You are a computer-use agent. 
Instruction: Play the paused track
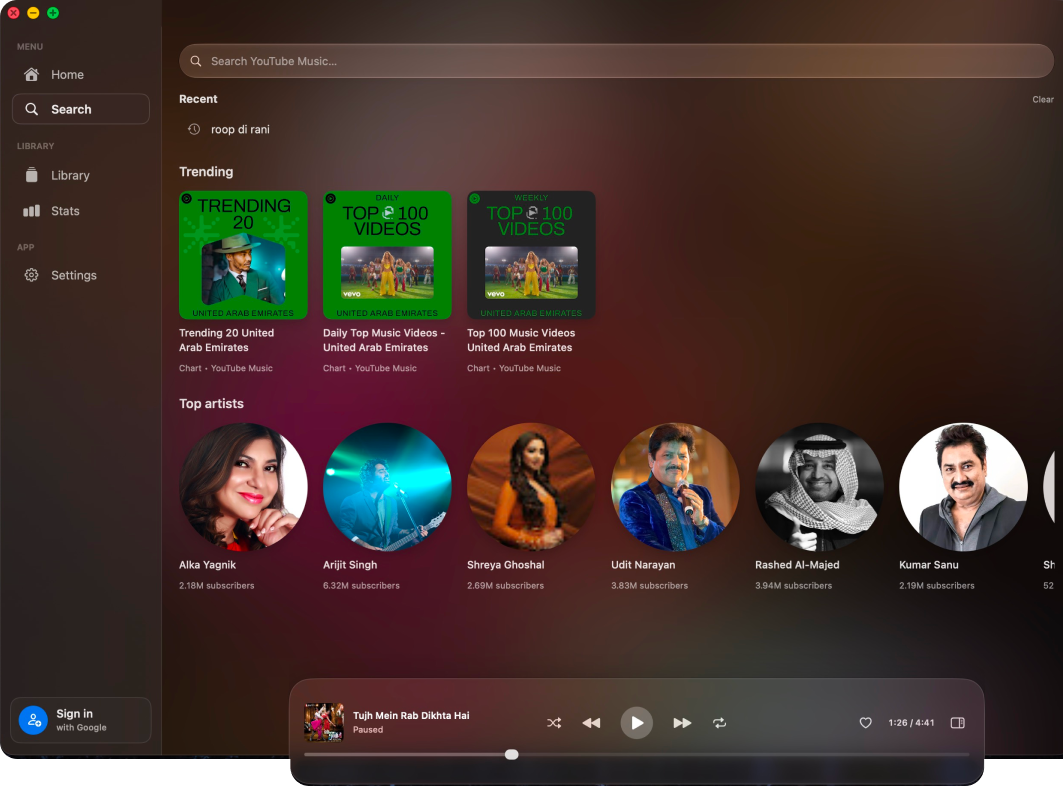637,723
